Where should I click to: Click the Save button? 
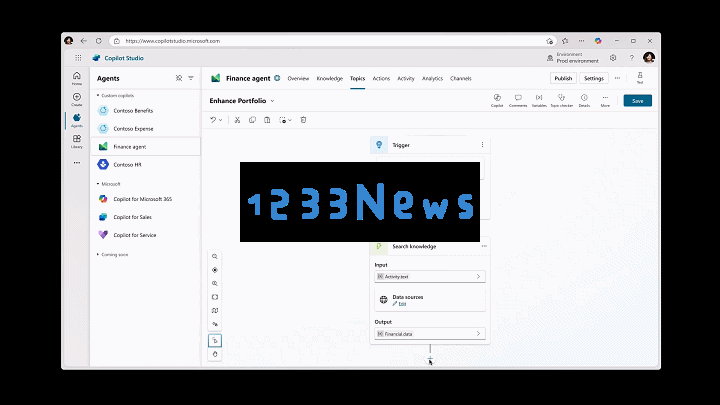click(637, 101)
